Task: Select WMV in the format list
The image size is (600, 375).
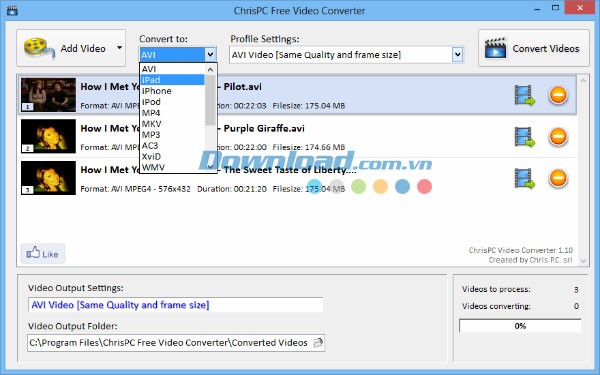Action: (x=173, y=168)
